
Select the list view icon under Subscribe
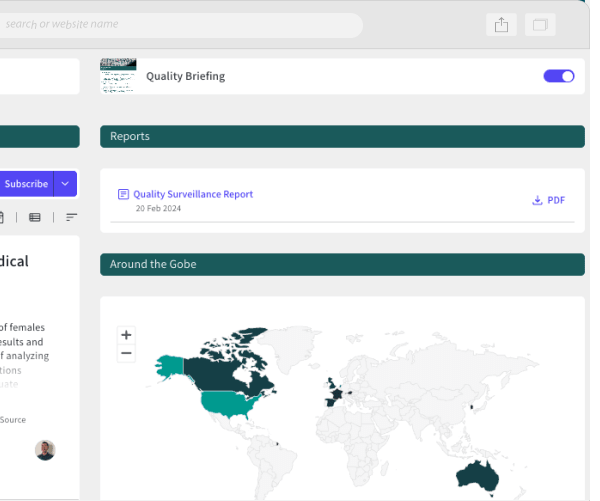[35, 217]
